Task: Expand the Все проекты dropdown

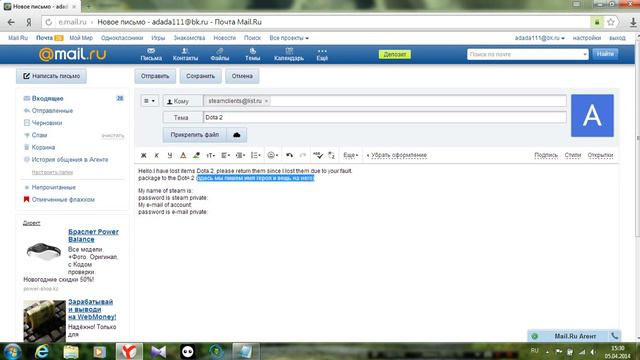Action: click(x=289, y=38)
